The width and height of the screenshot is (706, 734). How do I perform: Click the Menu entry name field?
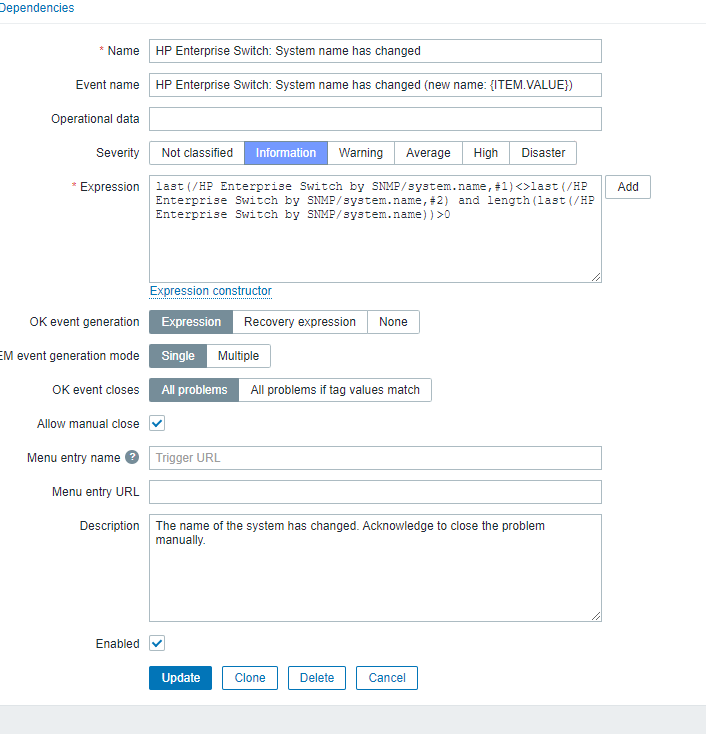[x=375, y=458]
